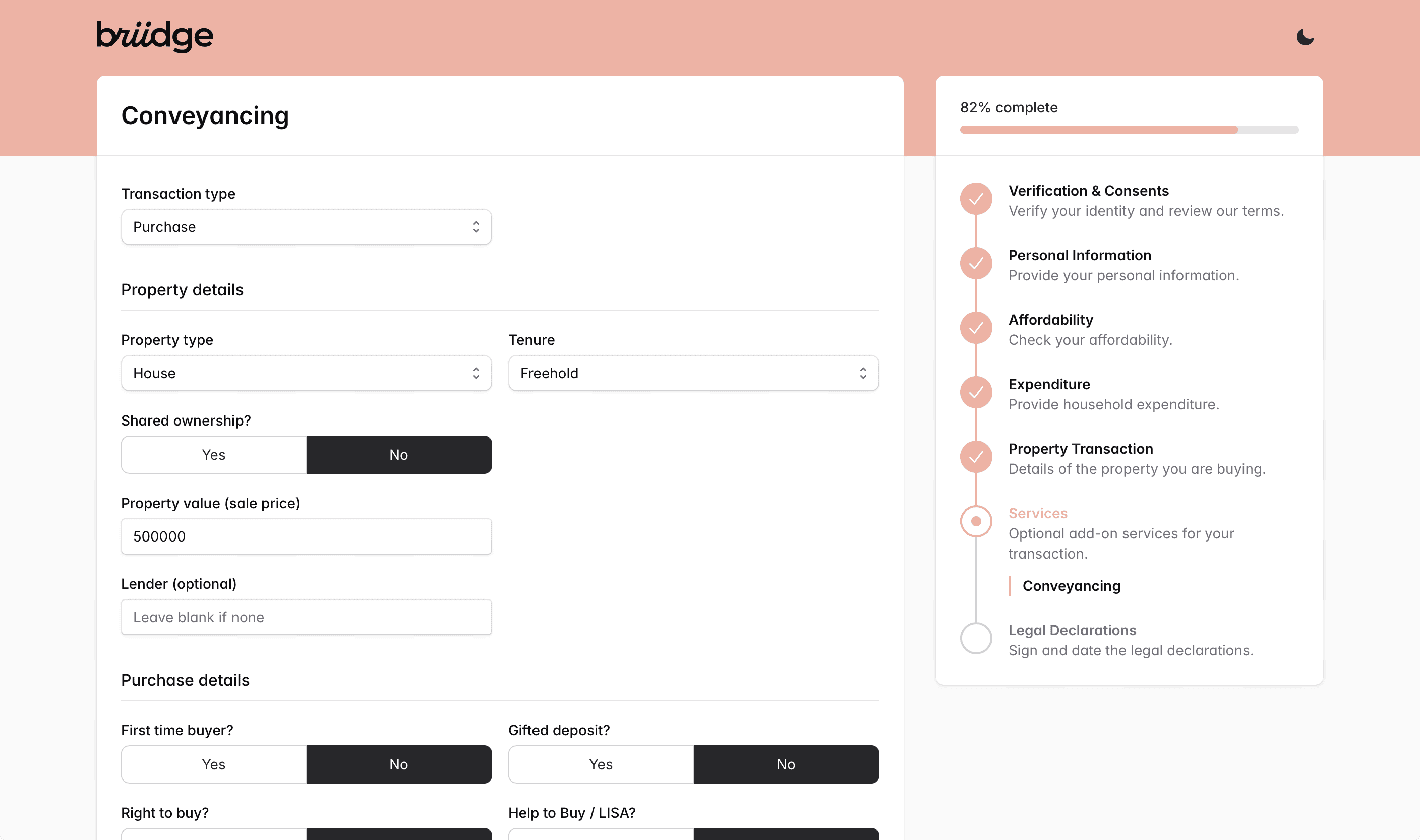Click the Property value input field

306,536
